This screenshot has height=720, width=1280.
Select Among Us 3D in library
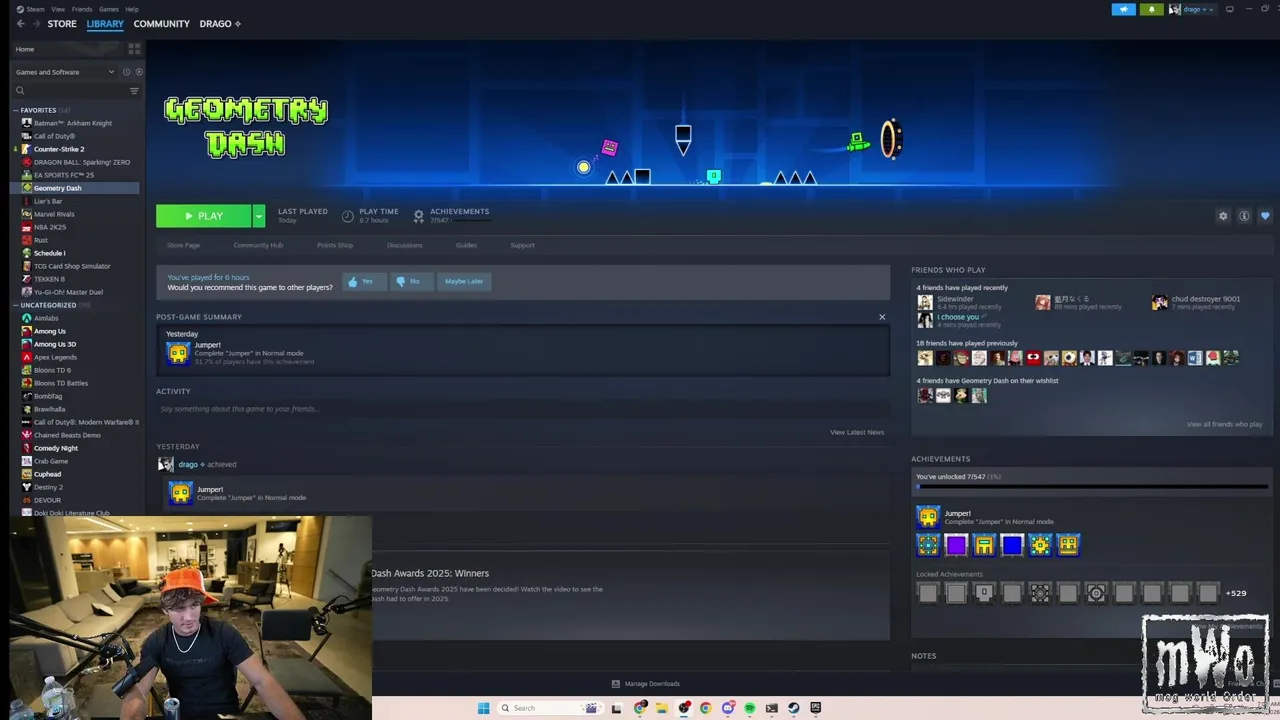tap(55, 344)
